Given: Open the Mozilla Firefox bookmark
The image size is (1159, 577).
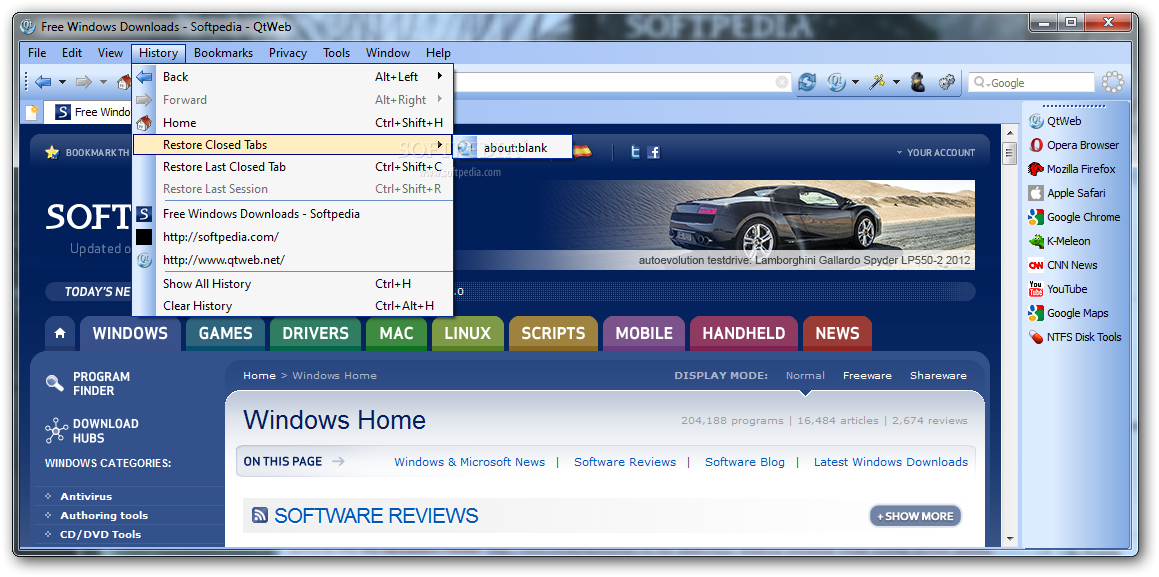Looking at the screenshot, I should [x=1072, y=169].
